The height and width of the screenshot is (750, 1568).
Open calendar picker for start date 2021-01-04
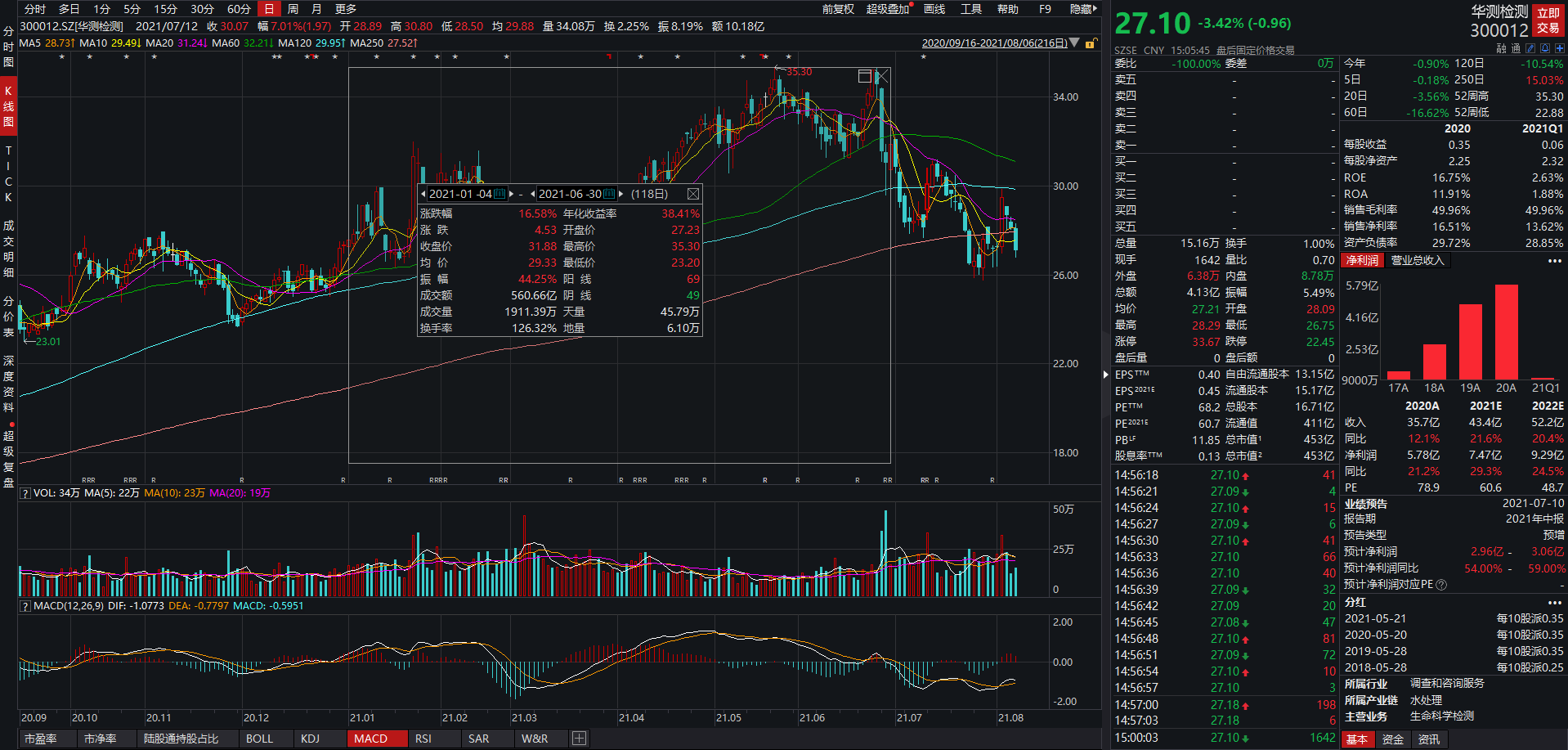click(500, 194)
